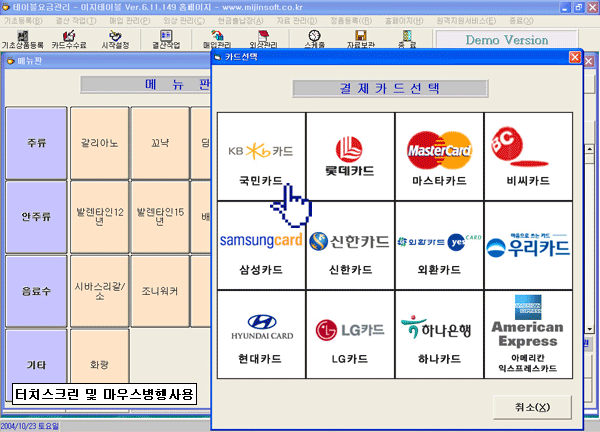Open the 매입관리 toolbar icon

(x=217, y=39)
